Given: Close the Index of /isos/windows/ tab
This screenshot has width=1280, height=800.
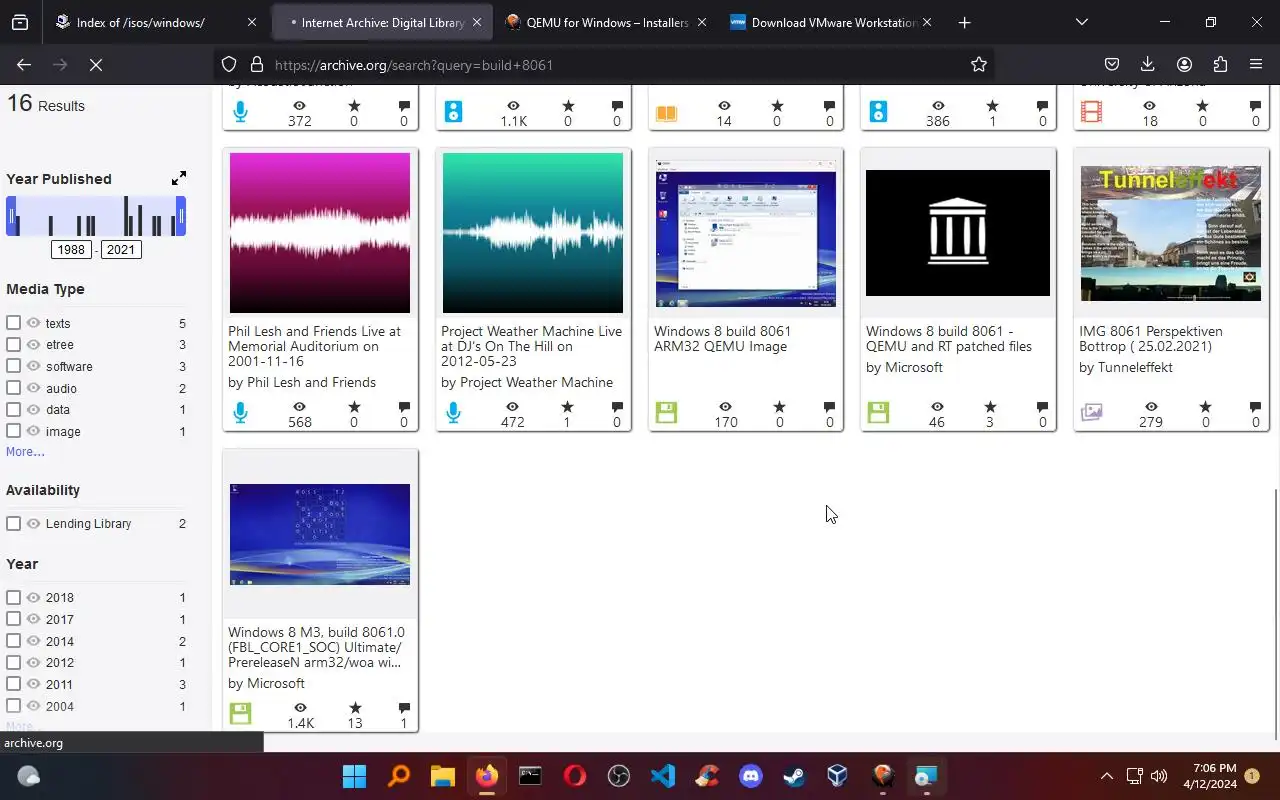Looking at the screenshot, I should 251,22.
